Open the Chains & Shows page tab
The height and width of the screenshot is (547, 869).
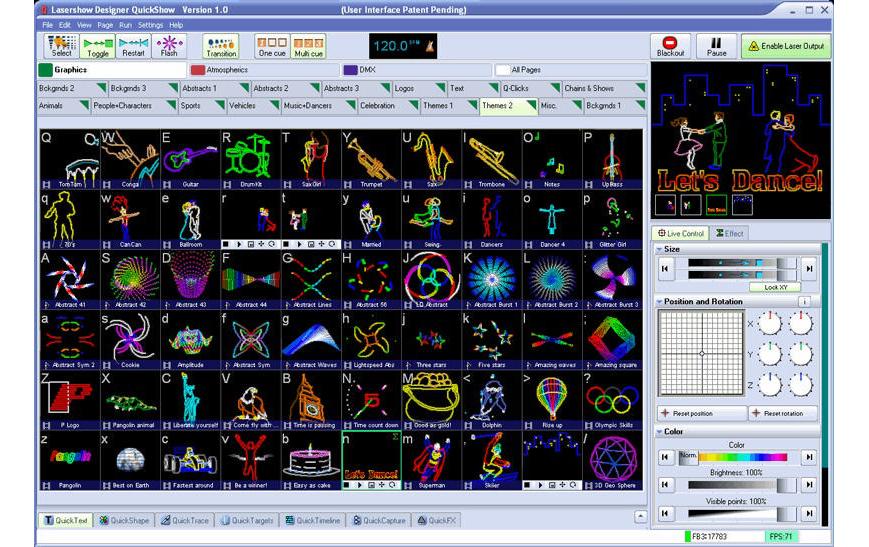[x=604, y=88]
